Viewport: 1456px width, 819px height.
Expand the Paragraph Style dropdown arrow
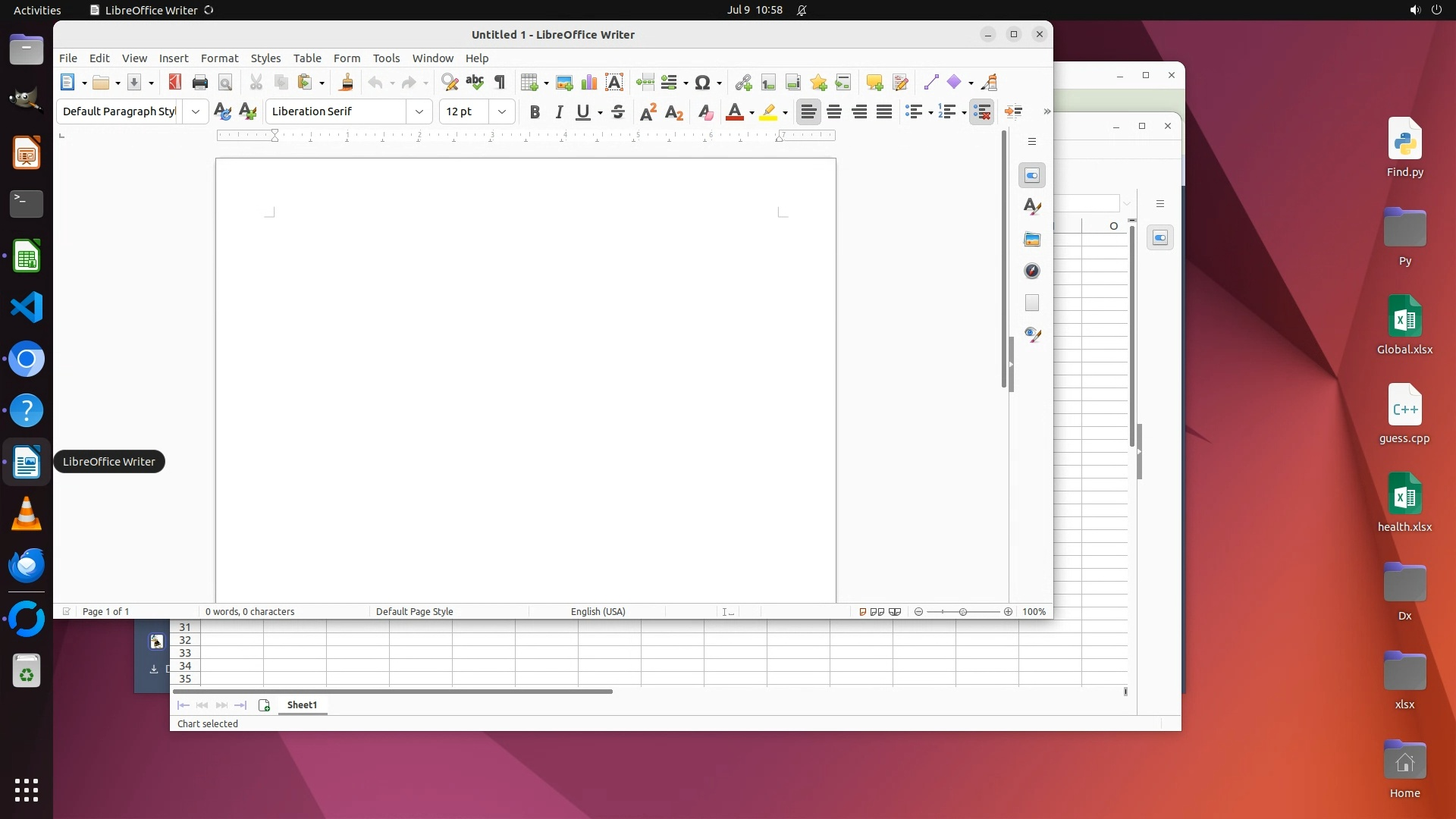click(x=195, y=111)
